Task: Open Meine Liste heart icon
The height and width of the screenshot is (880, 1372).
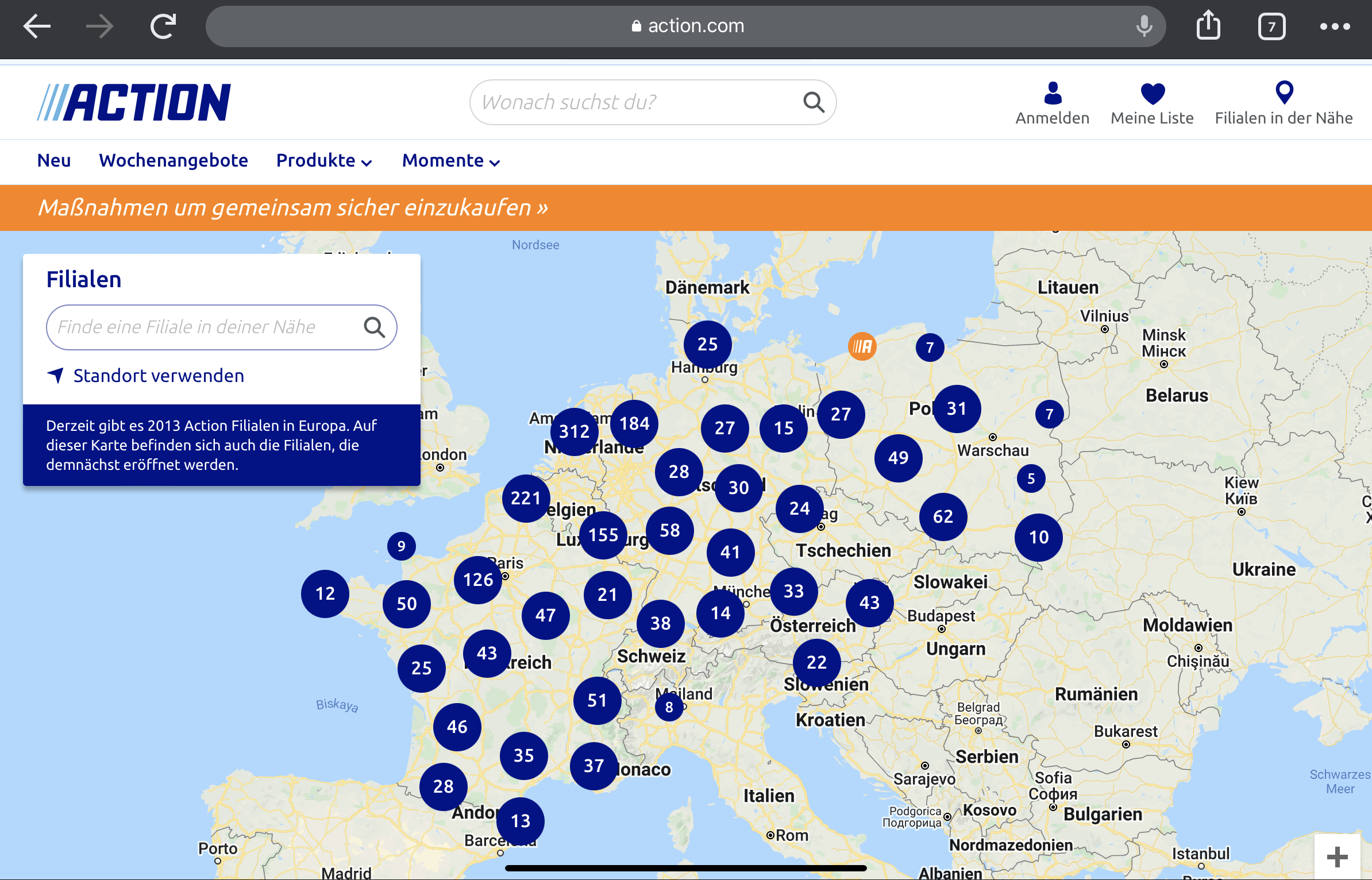Action: [1152, 103]
